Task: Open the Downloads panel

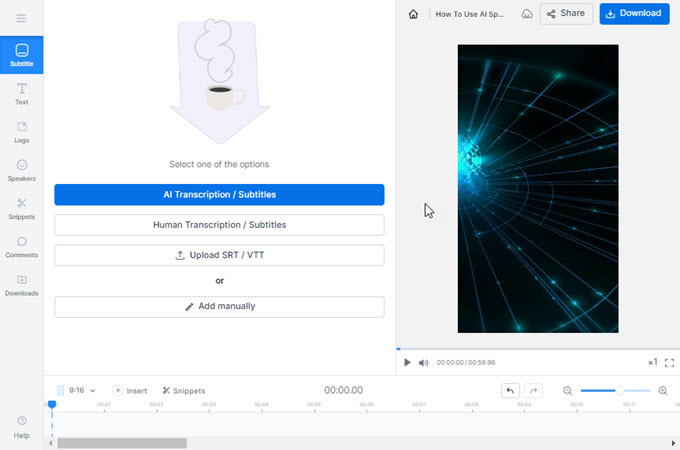Action: [21, 284]
